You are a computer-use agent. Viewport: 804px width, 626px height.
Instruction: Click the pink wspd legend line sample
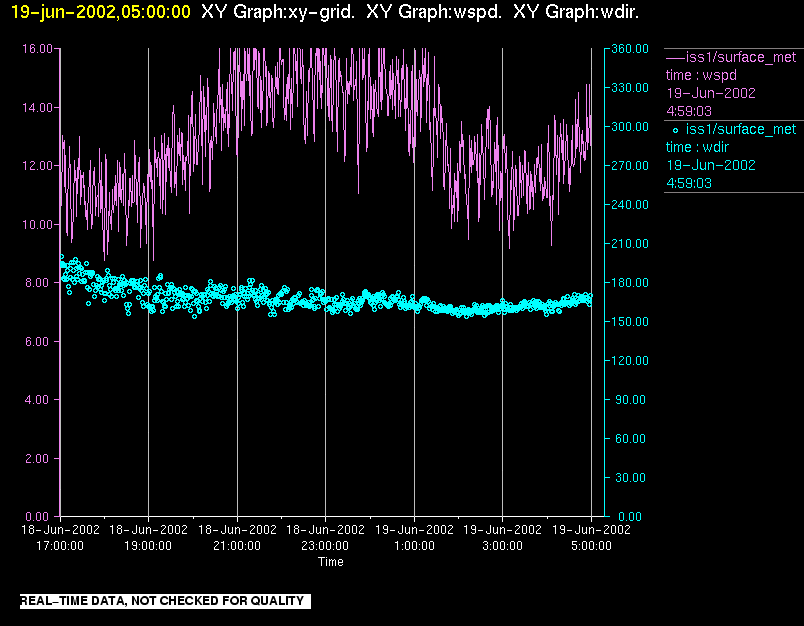click(x=675, y=57)
